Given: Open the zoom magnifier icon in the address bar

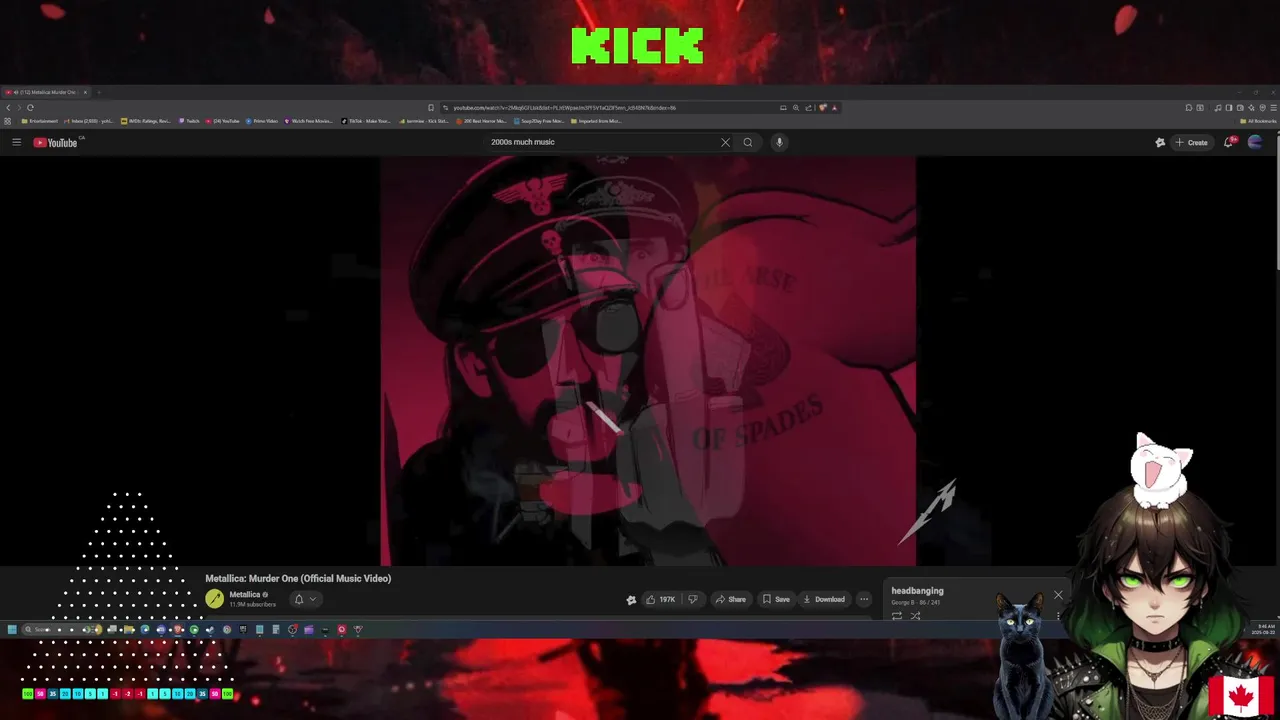Looking at the screenshot, I should 796,107.
